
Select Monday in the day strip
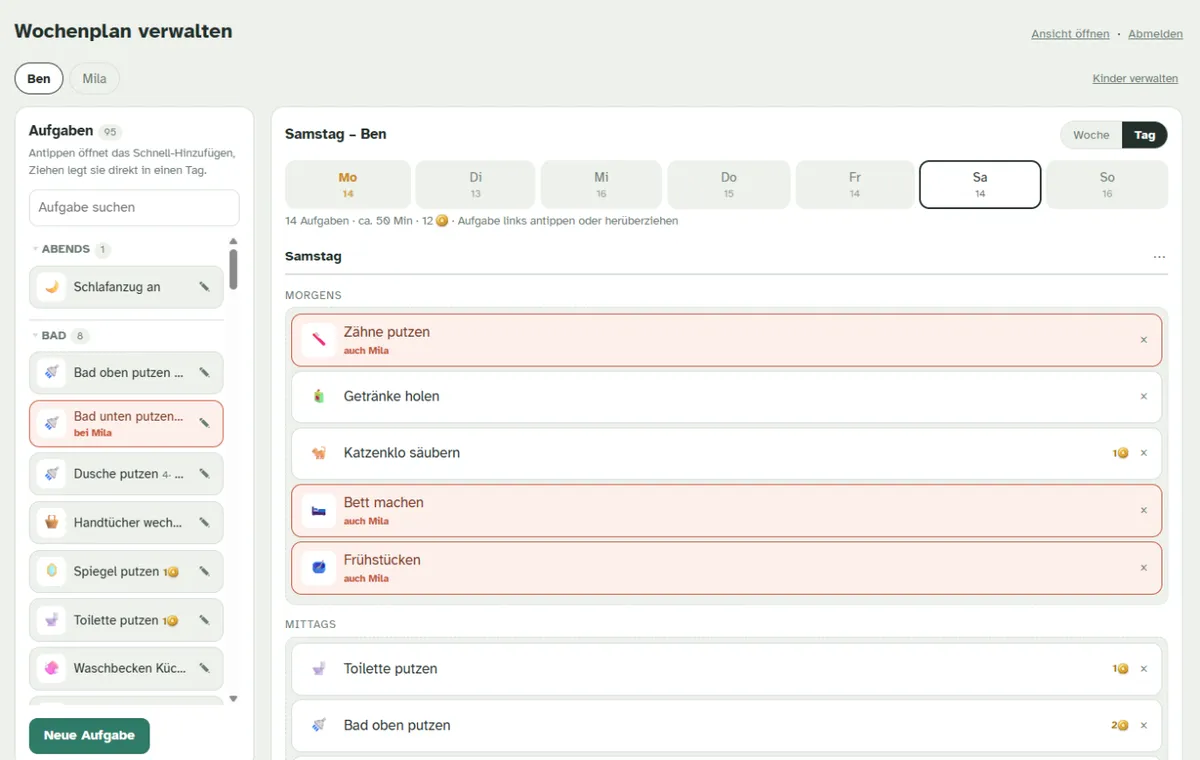(x=348, y=184)
